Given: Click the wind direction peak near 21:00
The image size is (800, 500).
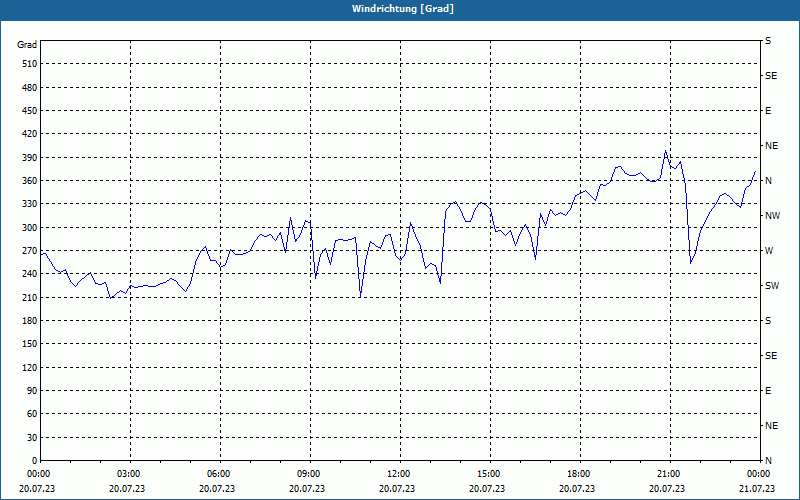Looking at the screenshot, I should [x=665, y=151].
